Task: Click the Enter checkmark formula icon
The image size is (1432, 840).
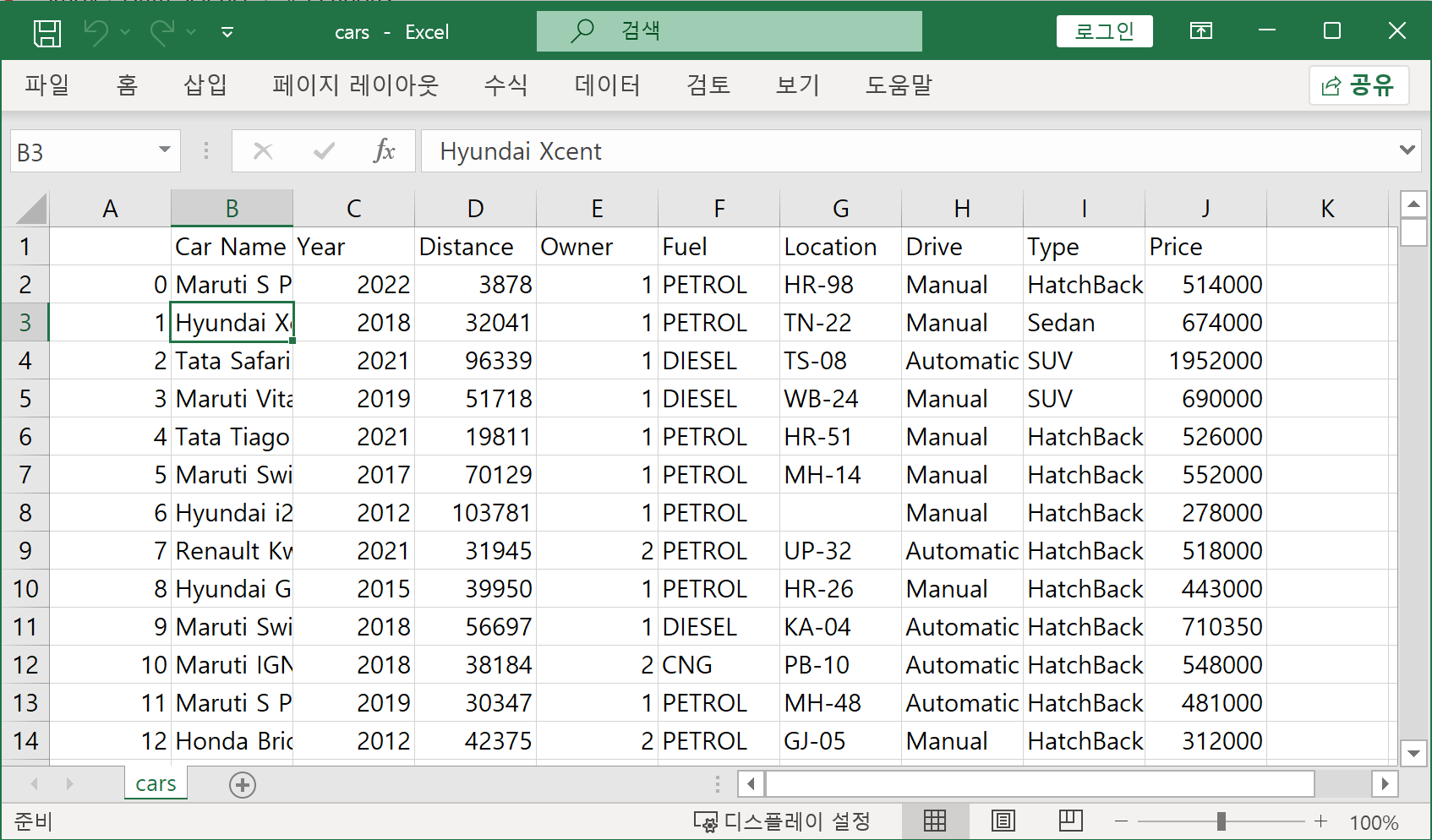Action: point(324,151)
